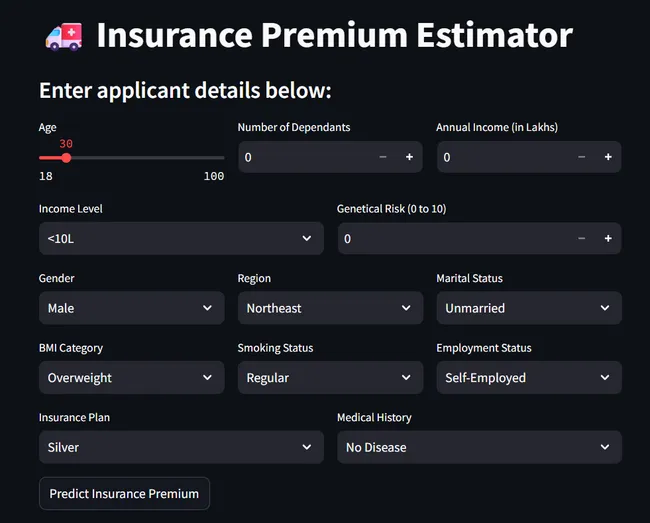This screenshot has height=523, width=650.
Task: Increase Annual Income with plus button
Action: coord(608,157)
